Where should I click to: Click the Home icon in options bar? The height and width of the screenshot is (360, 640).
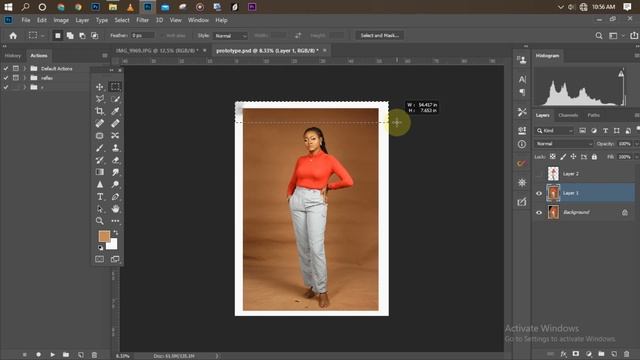pyautogui.click(x=13, y=36)
